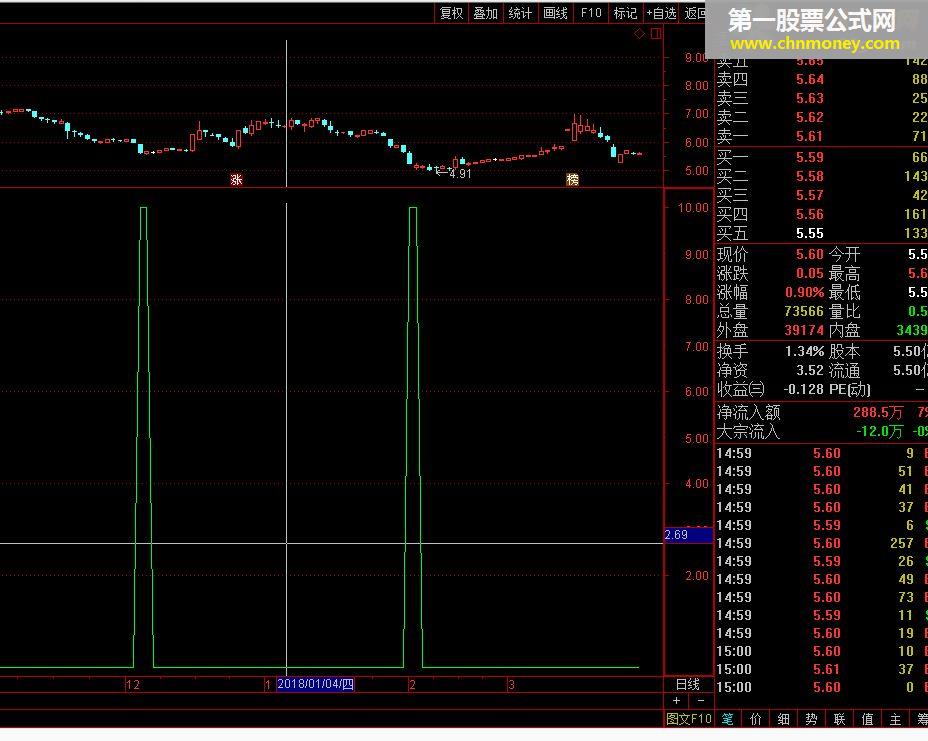The width and height of the screenshot is (928, 741).
Task: Switch to the 细 detail tab
Action: tap(784, 719)
